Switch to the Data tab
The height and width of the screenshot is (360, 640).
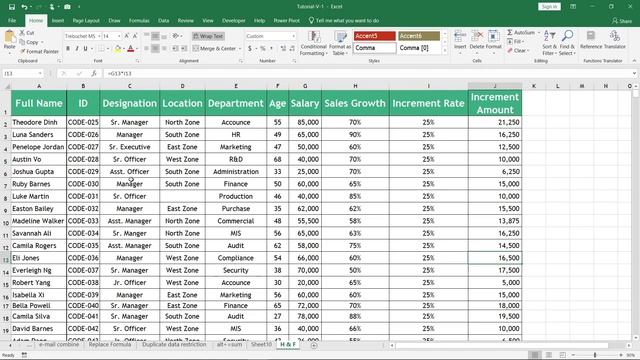pos(163,20)
